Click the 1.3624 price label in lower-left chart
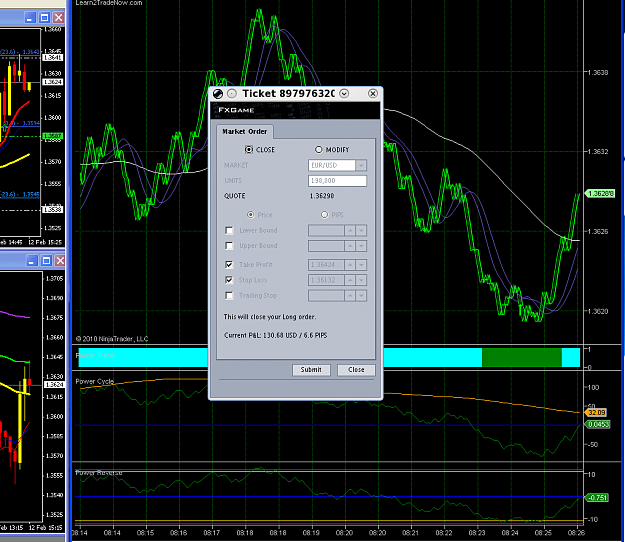Viewport: 625px width, 542px height. 54,385
